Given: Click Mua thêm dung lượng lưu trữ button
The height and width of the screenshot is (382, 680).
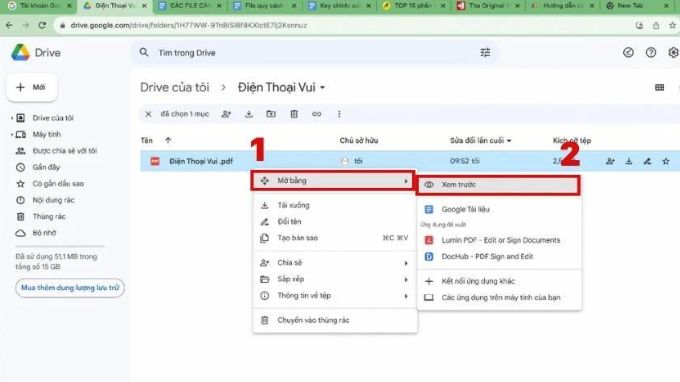Looking at the screenshot, I should [x=70, y=288].
